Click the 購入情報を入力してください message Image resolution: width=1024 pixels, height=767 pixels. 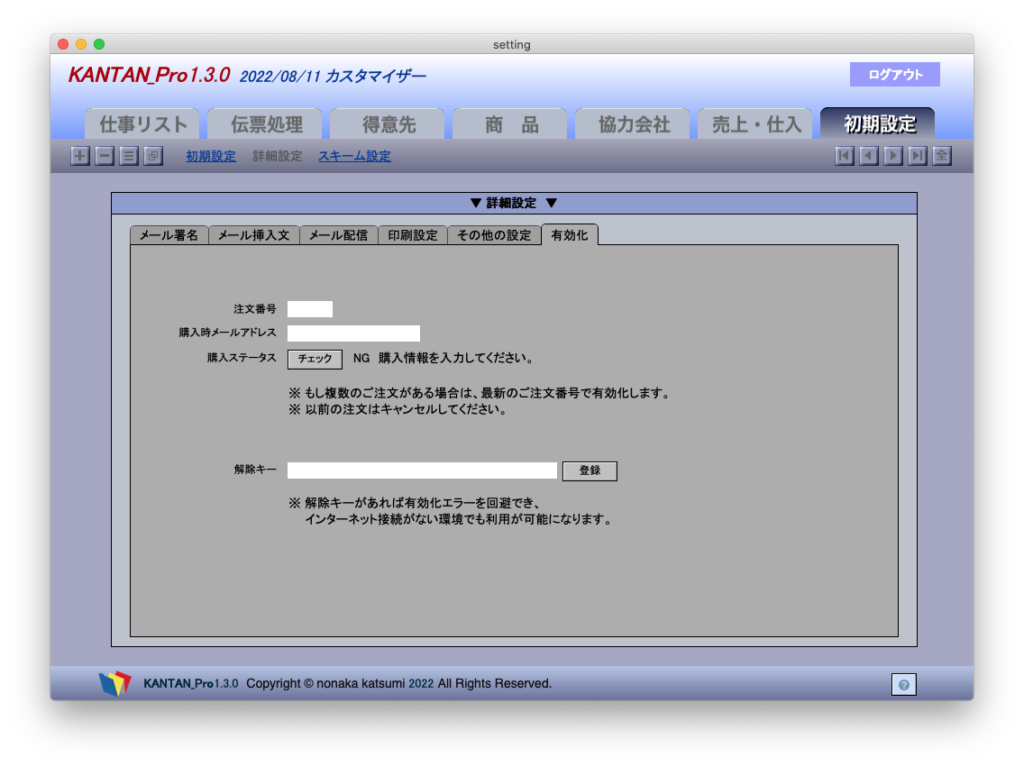click(x=456, y=358)
